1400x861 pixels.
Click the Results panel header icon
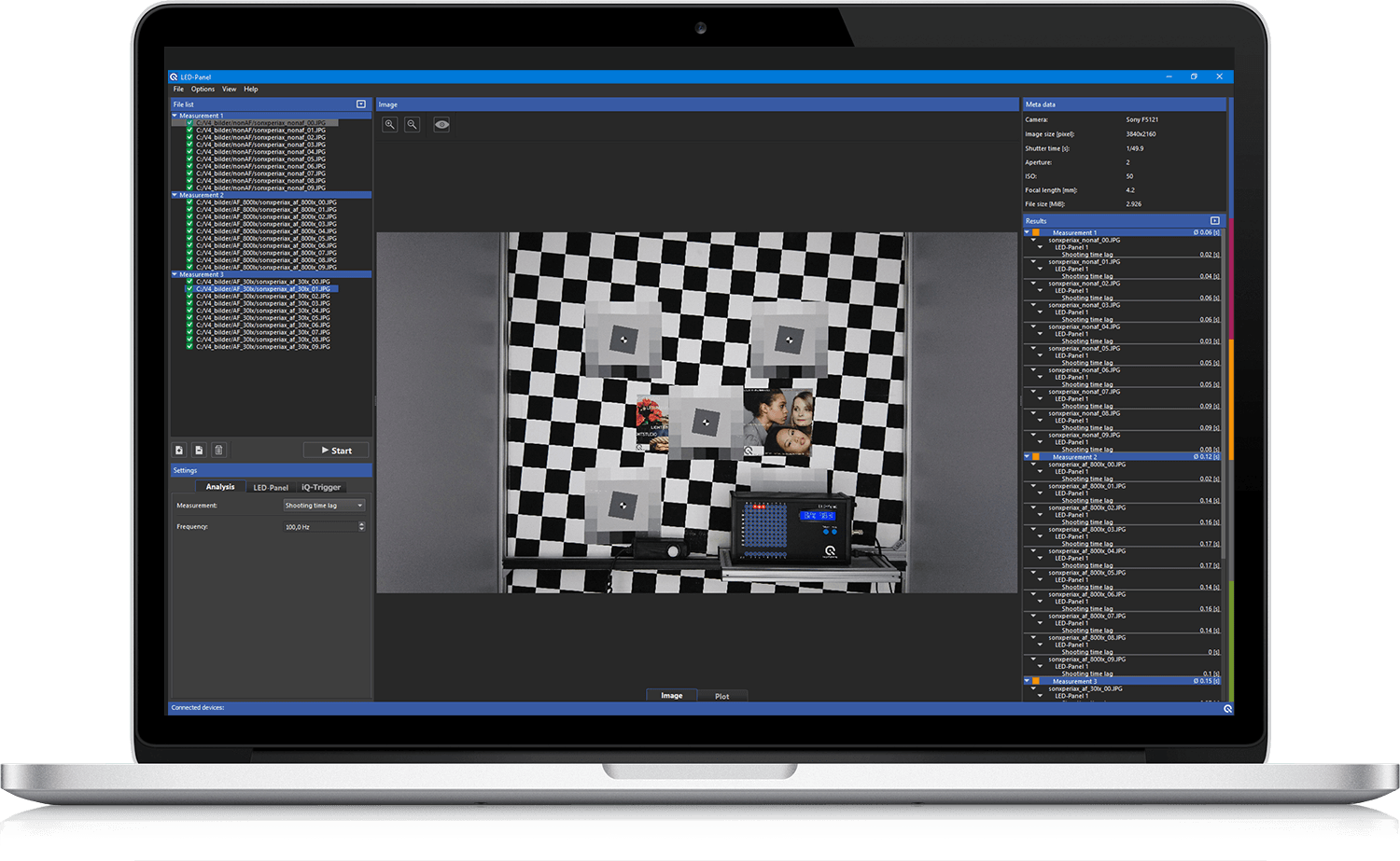tap(1215, 221)
